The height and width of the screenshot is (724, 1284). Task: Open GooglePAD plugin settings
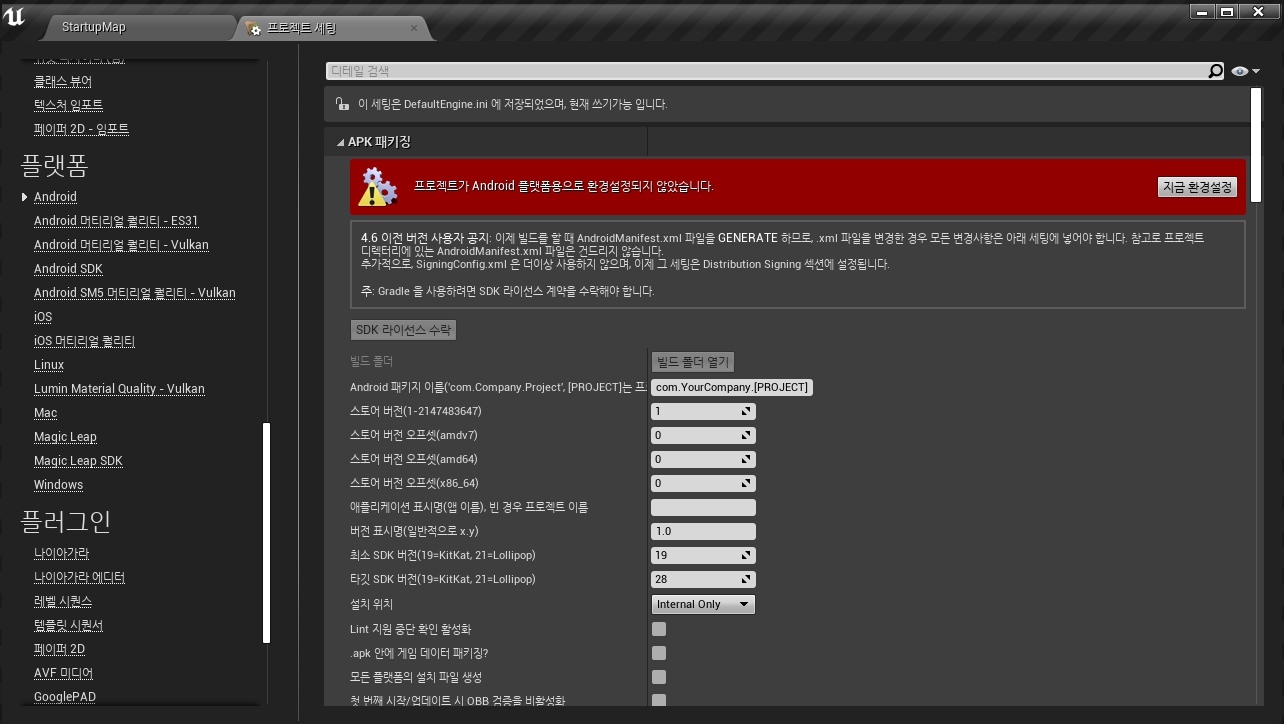[x=65, y=697]
